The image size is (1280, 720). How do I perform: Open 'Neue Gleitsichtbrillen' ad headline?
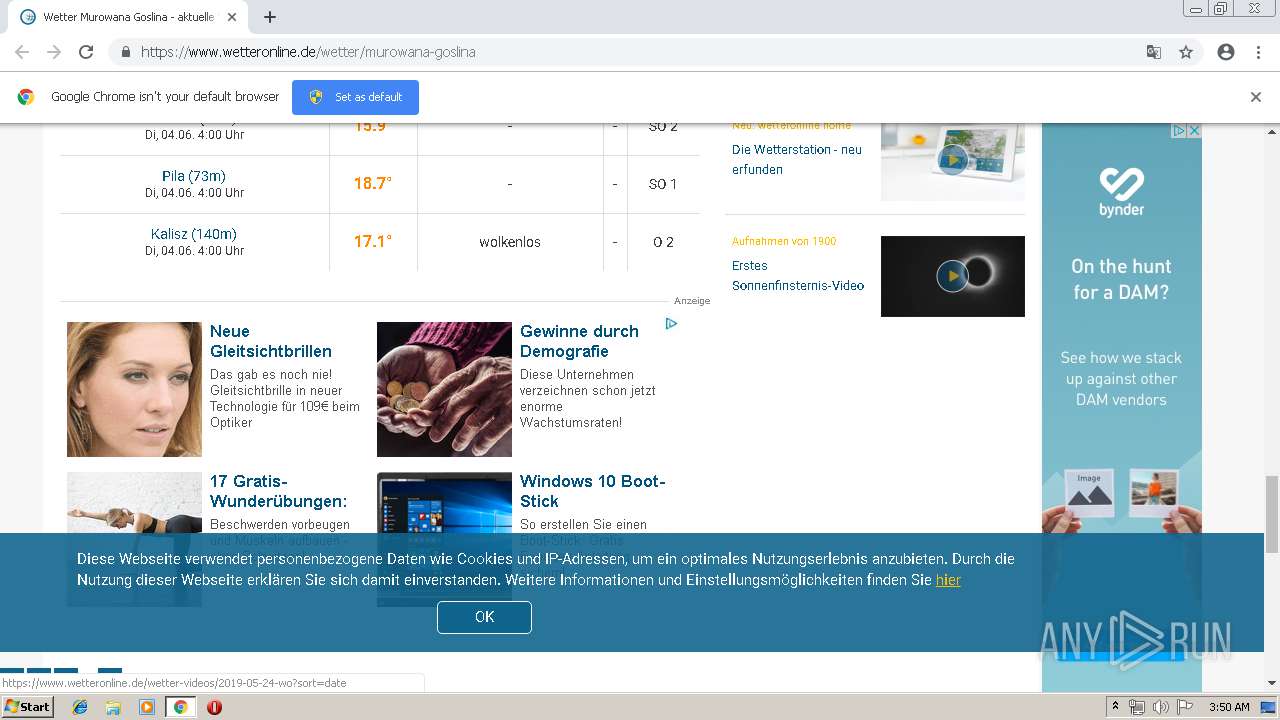(x=271, y=341)
